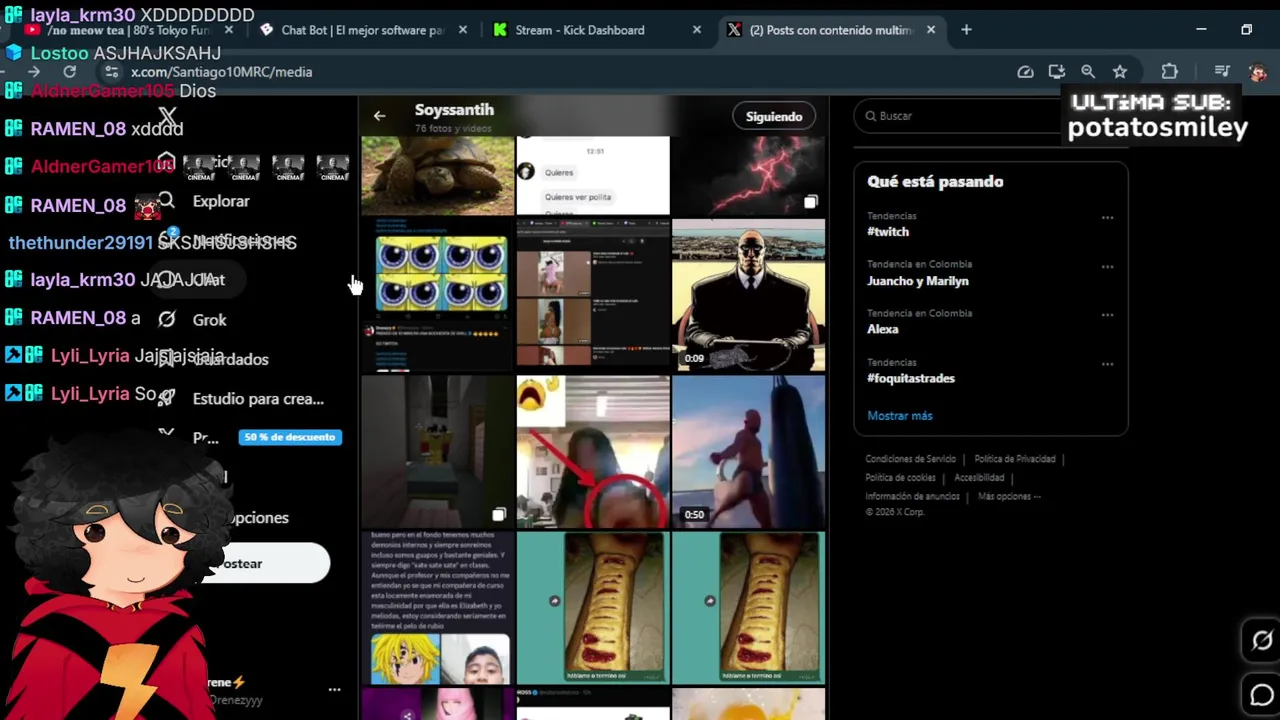This screenshot has width=1280, height=720.
Task: Close the X Posts con contenido tab
Action: point(931,30)
